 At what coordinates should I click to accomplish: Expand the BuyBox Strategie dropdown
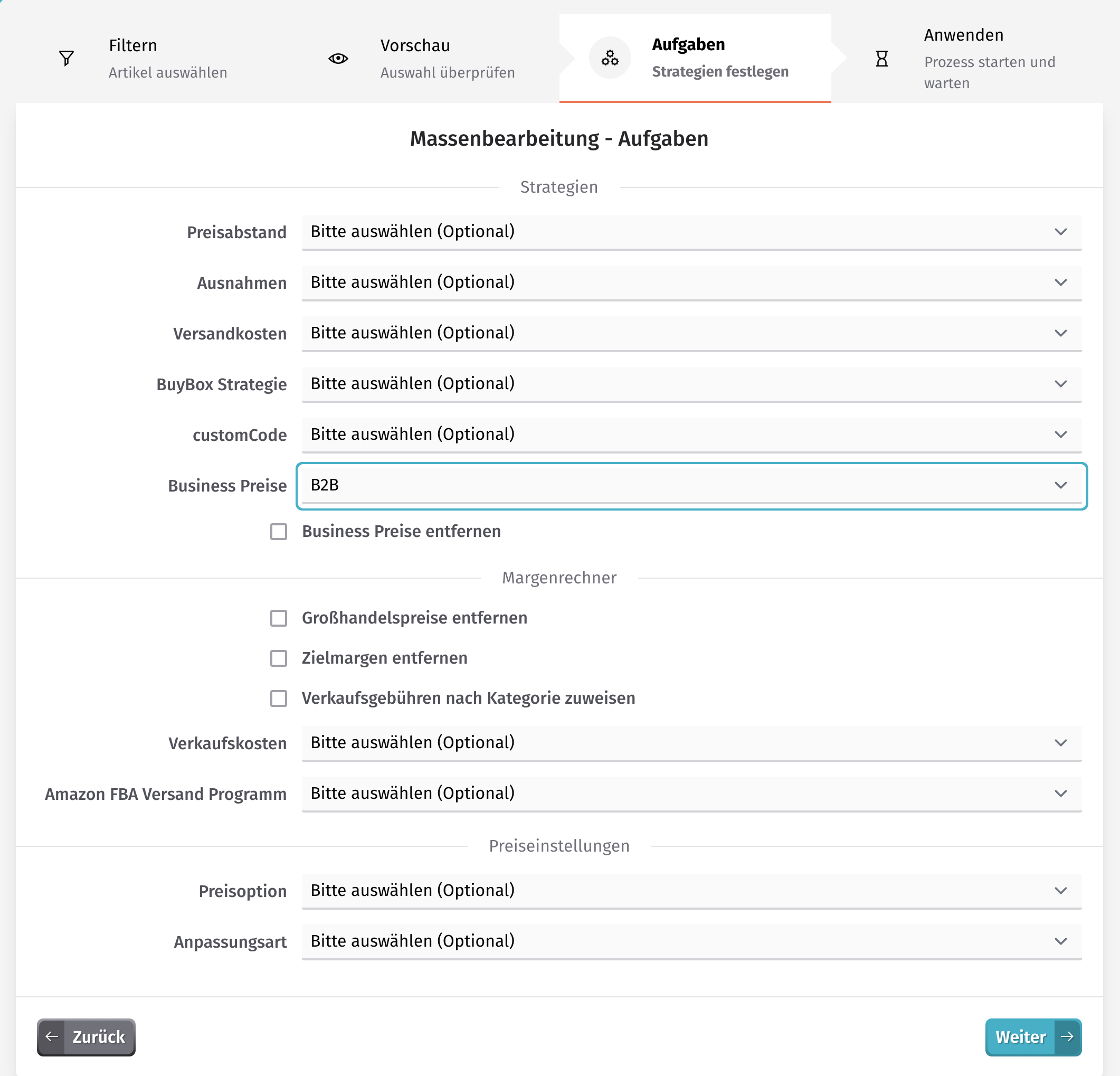pyautogui.click(x=691, y=384)
